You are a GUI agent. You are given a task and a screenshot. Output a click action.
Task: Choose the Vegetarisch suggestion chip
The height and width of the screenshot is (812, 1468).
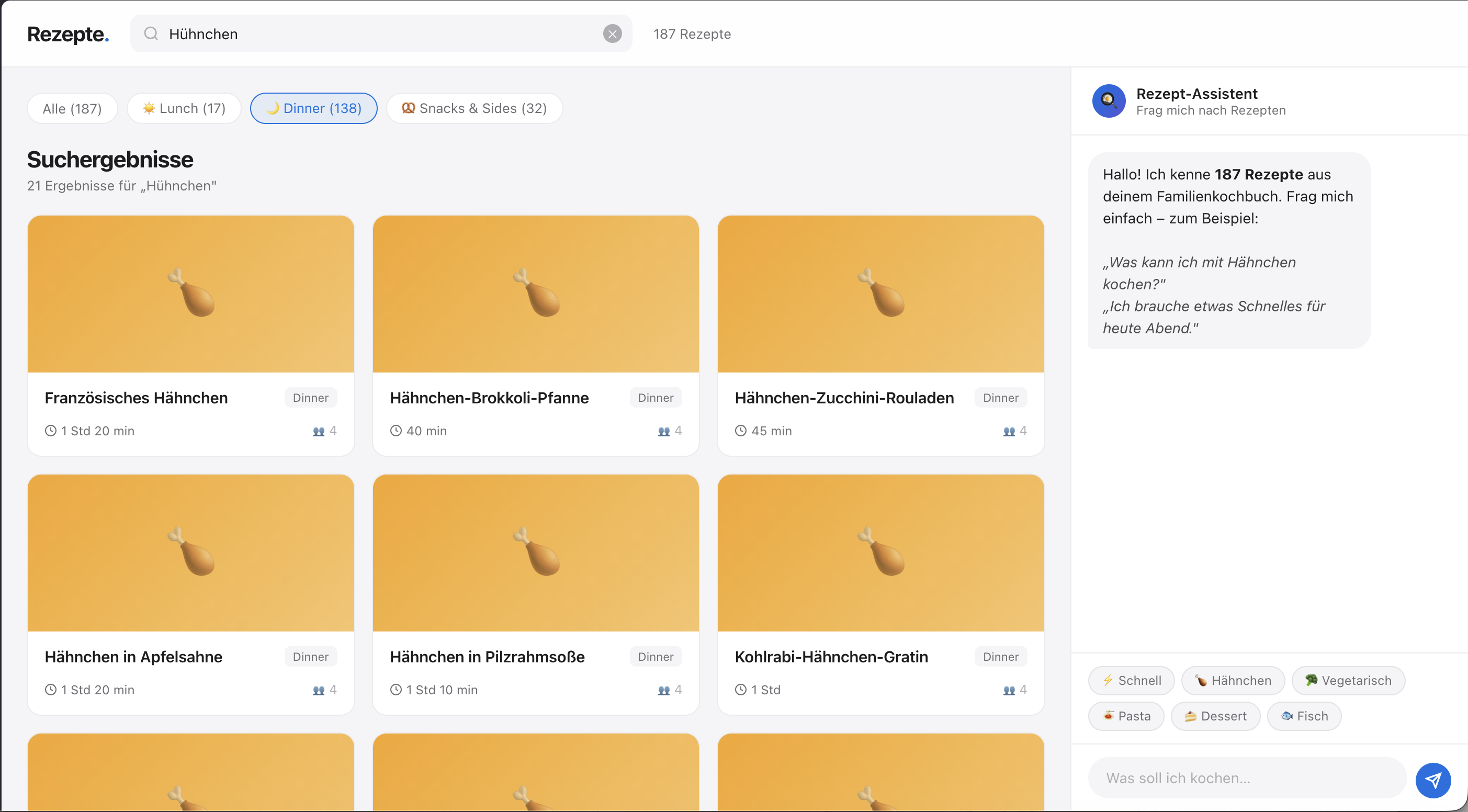(x=1348, y=681)
